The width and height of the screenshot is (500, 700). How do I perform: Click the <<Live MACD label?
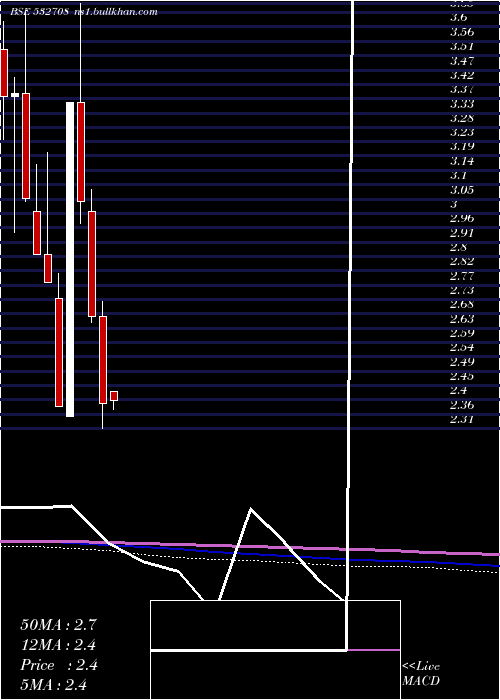click(421, 674)
